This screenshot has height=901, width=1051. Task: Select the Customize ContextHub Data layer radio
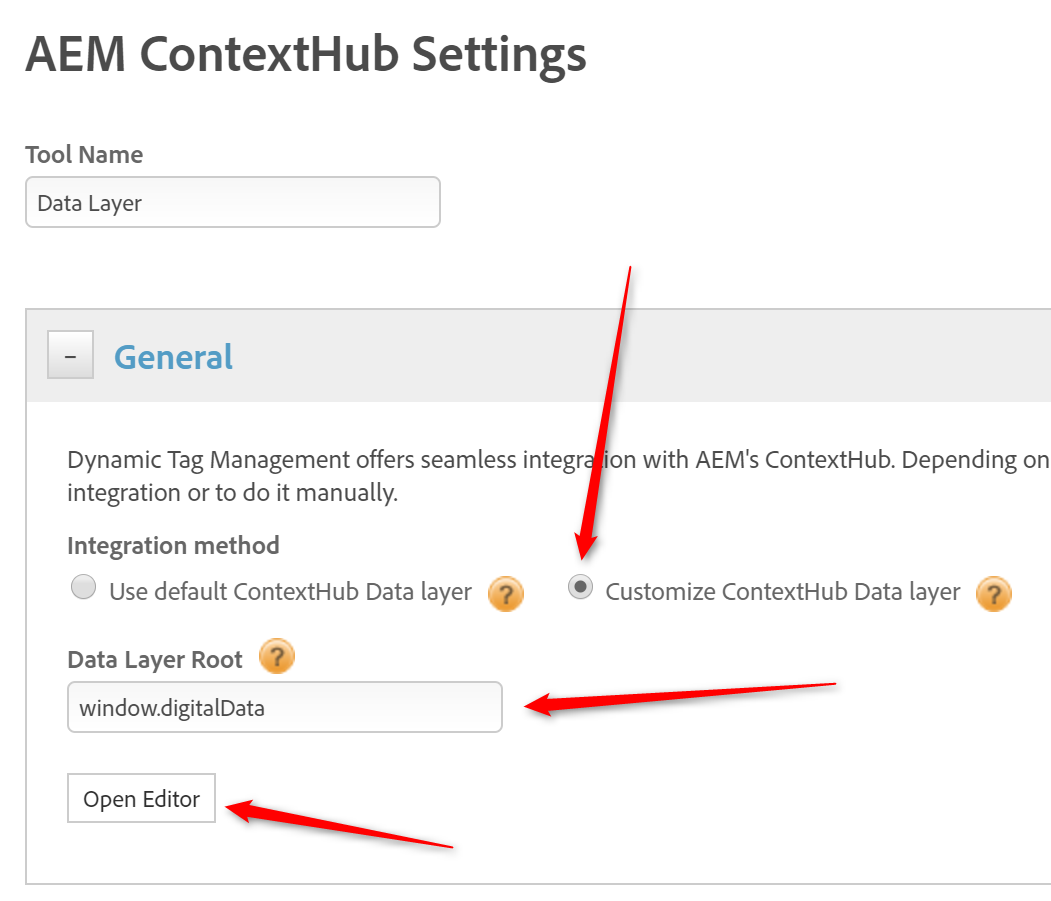coord(580,588)
